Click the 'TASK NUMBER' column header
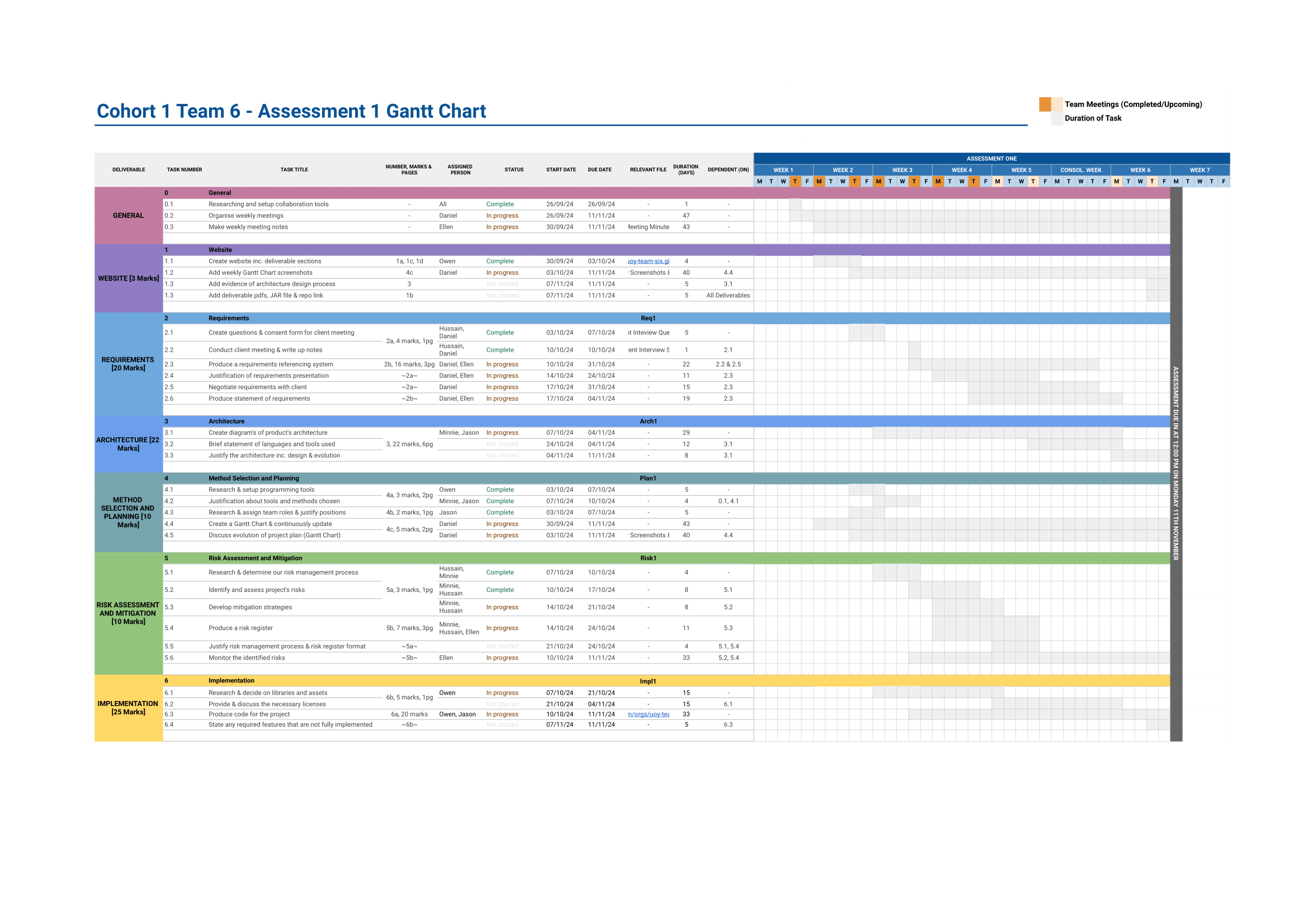Viewport: 1308px width, 924px height. pyautogui.click(x=185, y=170)
